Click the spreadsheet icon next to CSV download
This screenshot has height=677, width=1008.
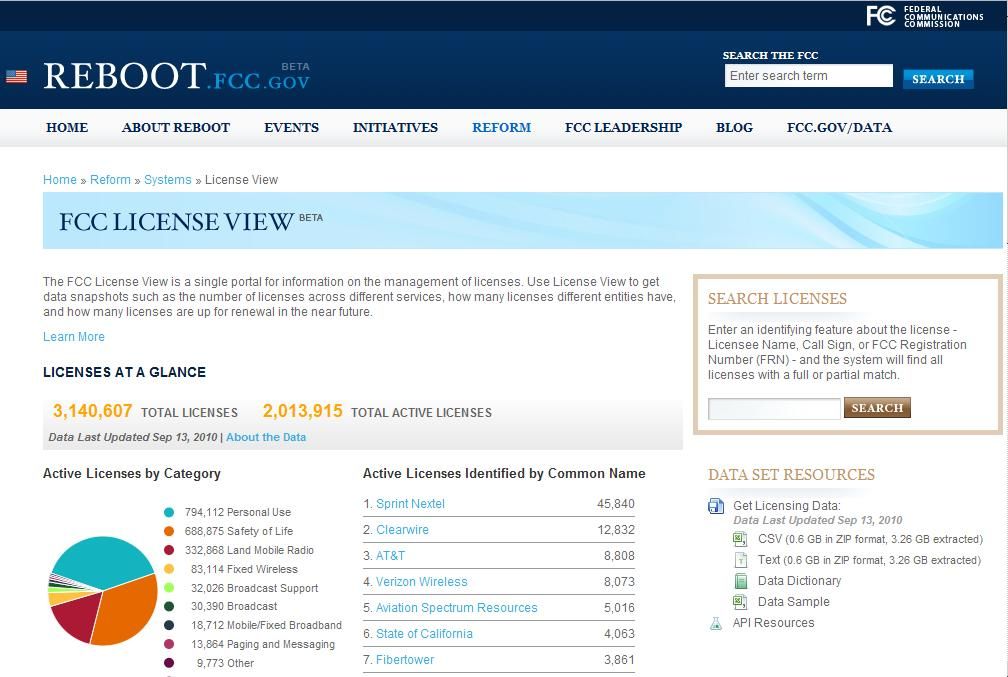tap(740, 539)
